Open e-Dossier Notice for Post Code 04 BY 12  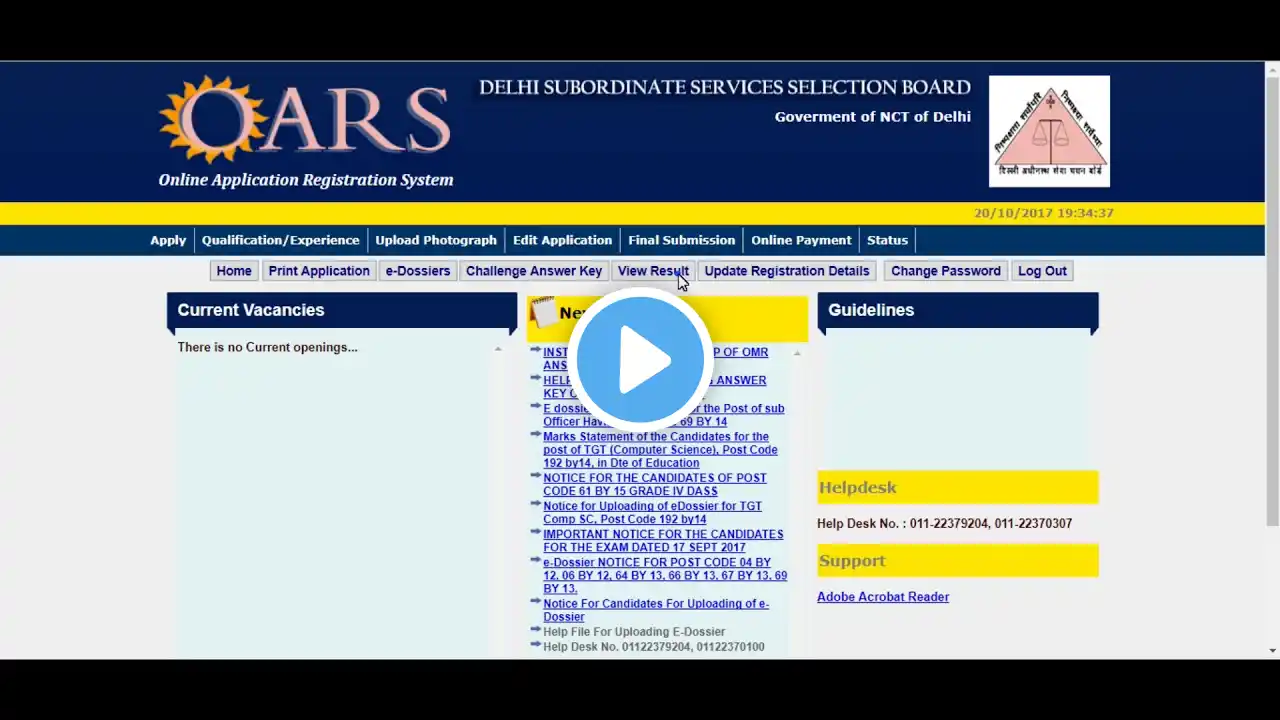click(665, 576)
